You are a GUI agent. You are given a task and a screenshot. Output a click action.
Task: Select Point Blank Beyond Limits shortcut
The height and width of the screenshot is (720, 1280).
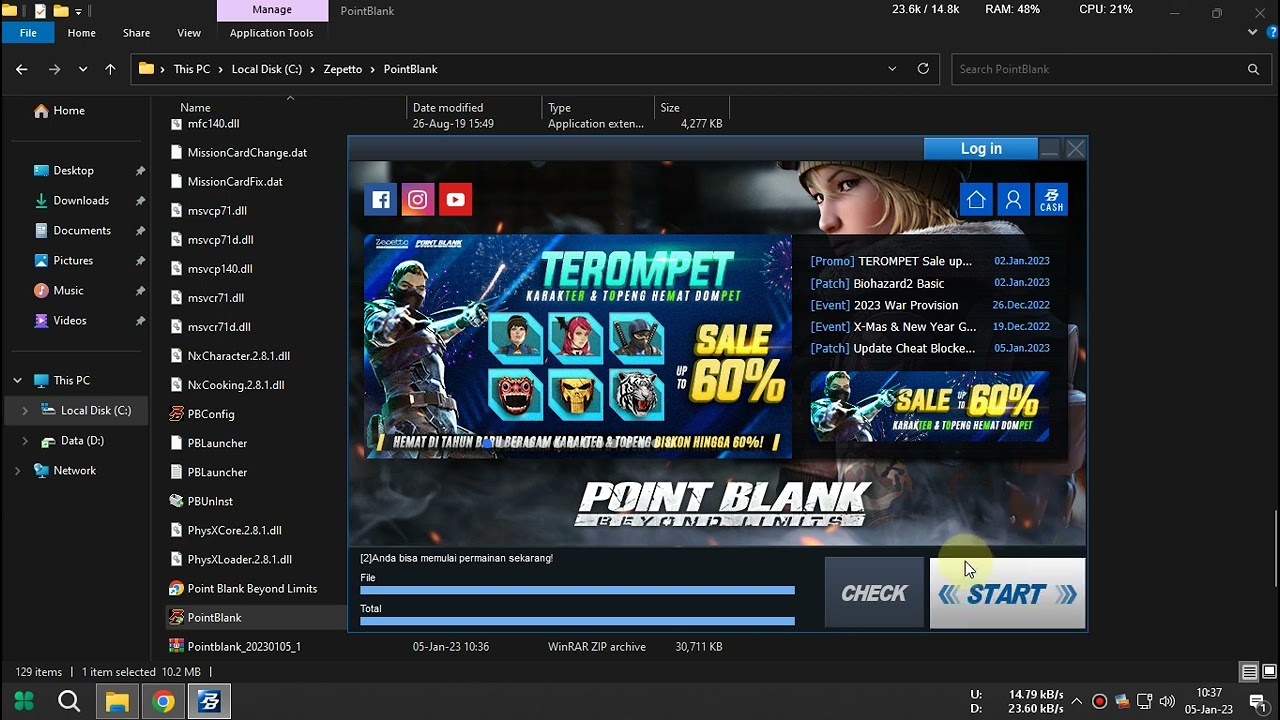pos(252,589)
